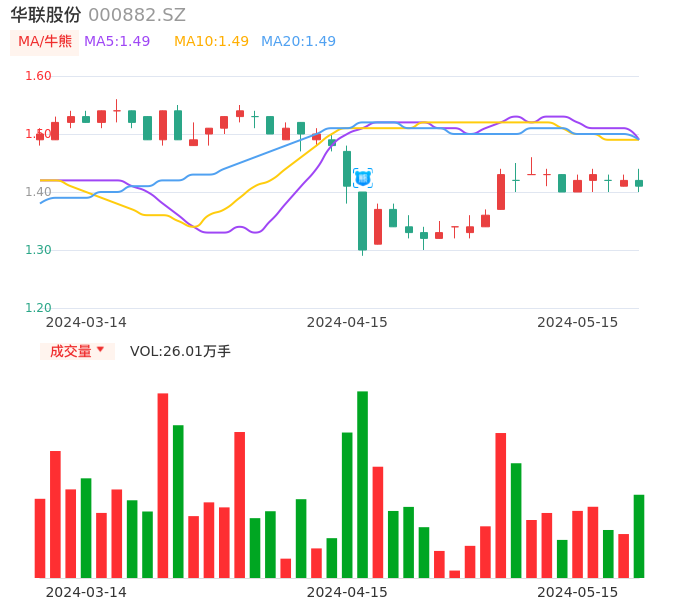
Task: Select the 2024-05-15 date on price chart axis
Action: (x=578, y=322)
